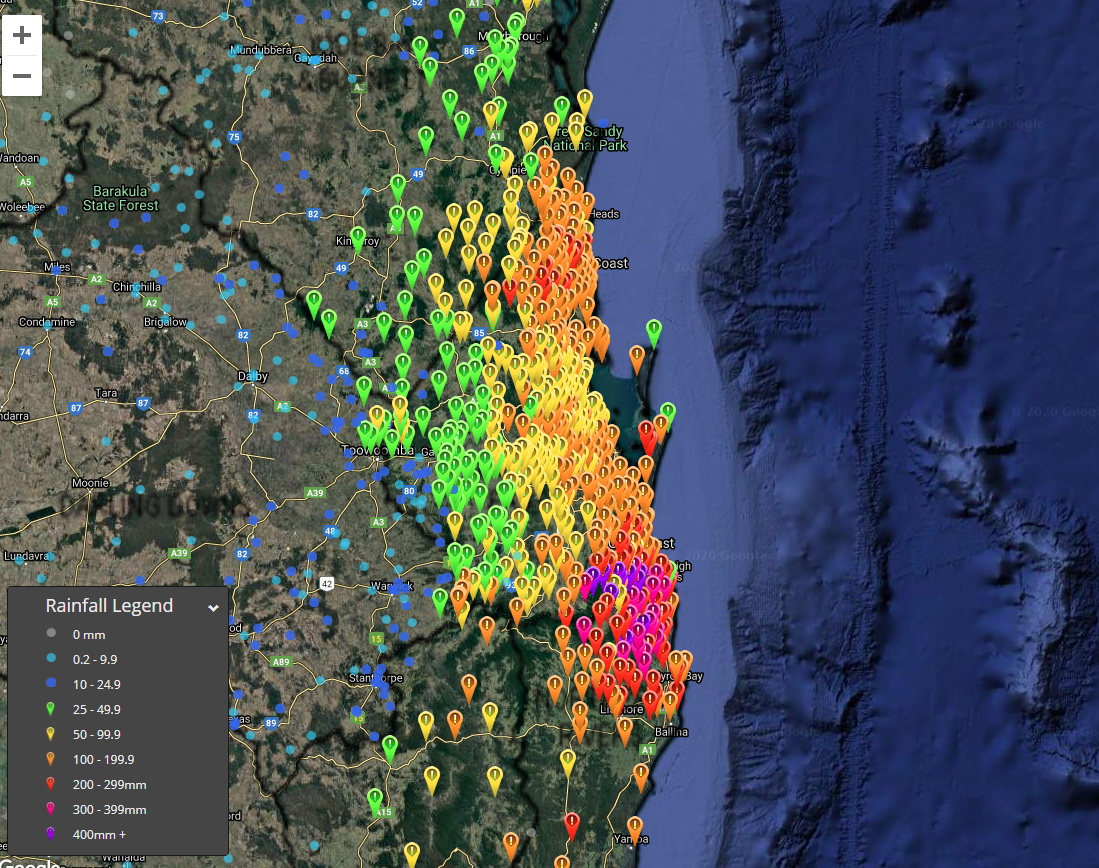The image size is (1099, 868).
Task: Click the Miles map label
Action: [57, 267]
